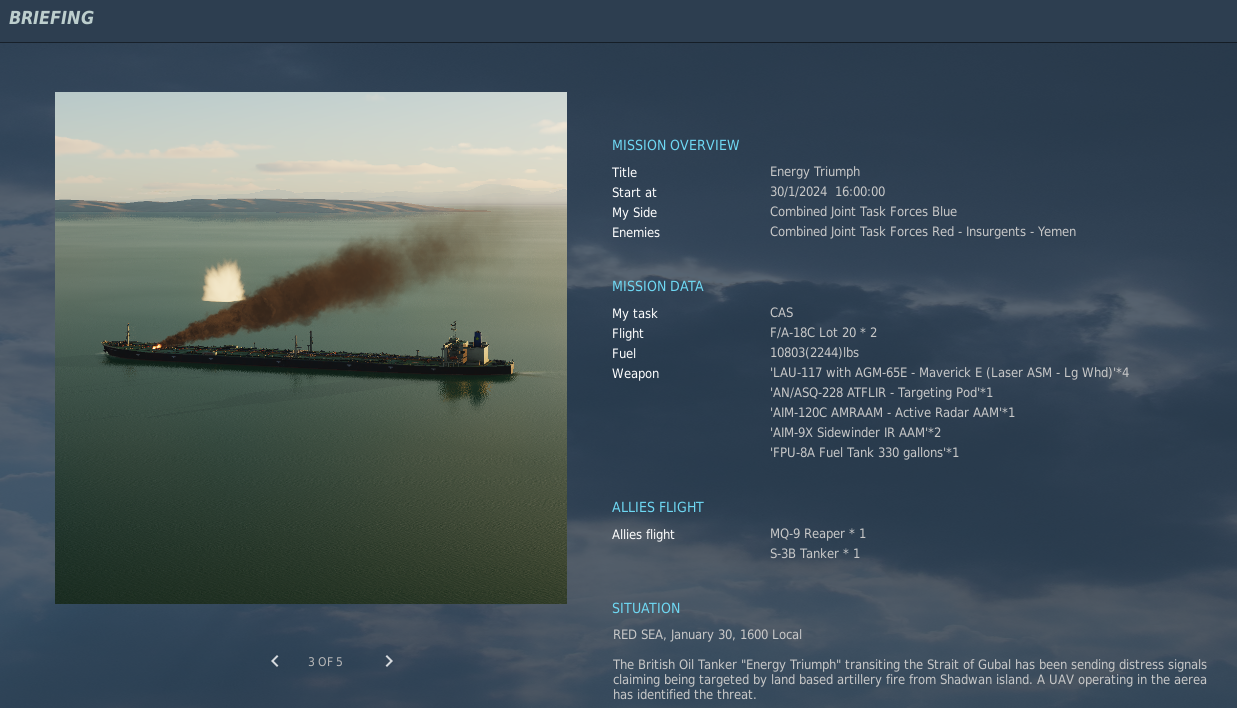
Task: Select the MISSION DATA section heading
Action: 657,286
